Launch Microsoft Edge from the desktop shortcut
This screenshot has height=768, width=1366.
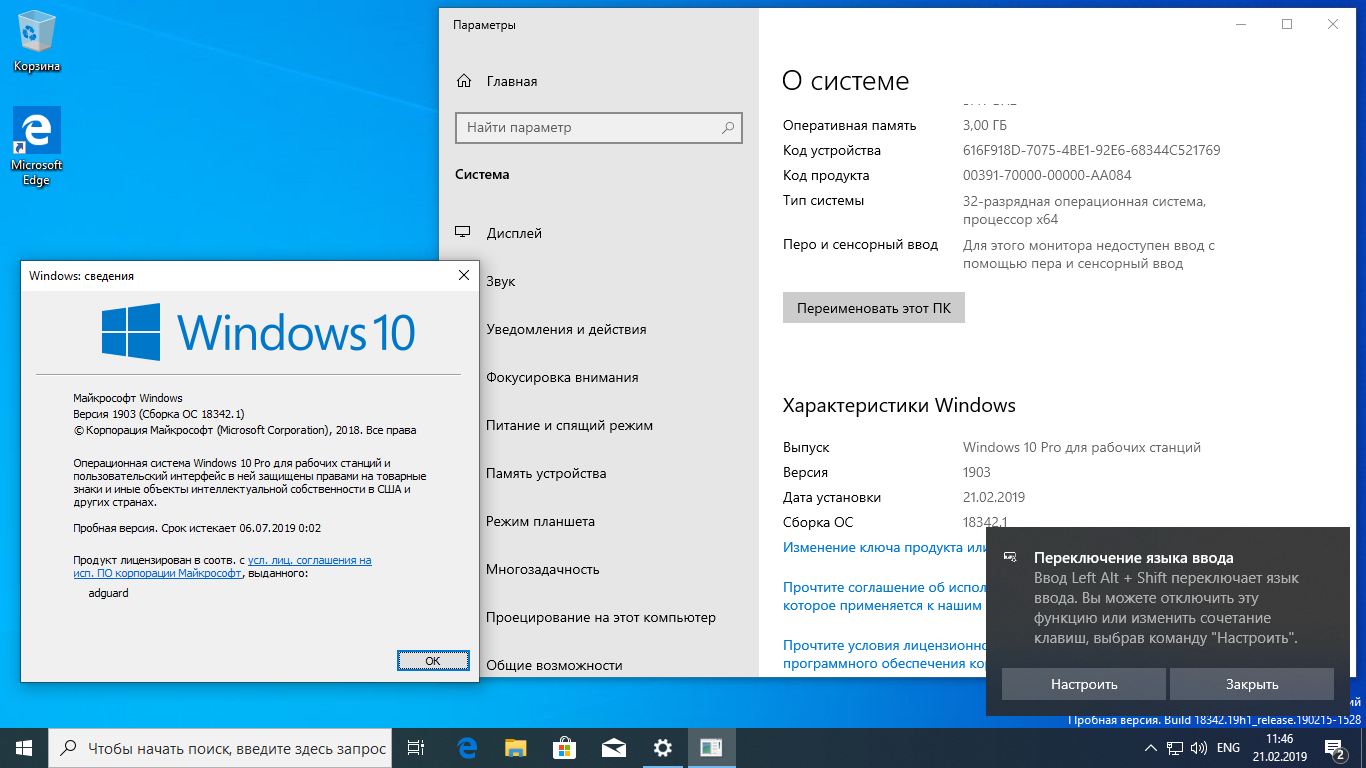(x=37, y=147)
